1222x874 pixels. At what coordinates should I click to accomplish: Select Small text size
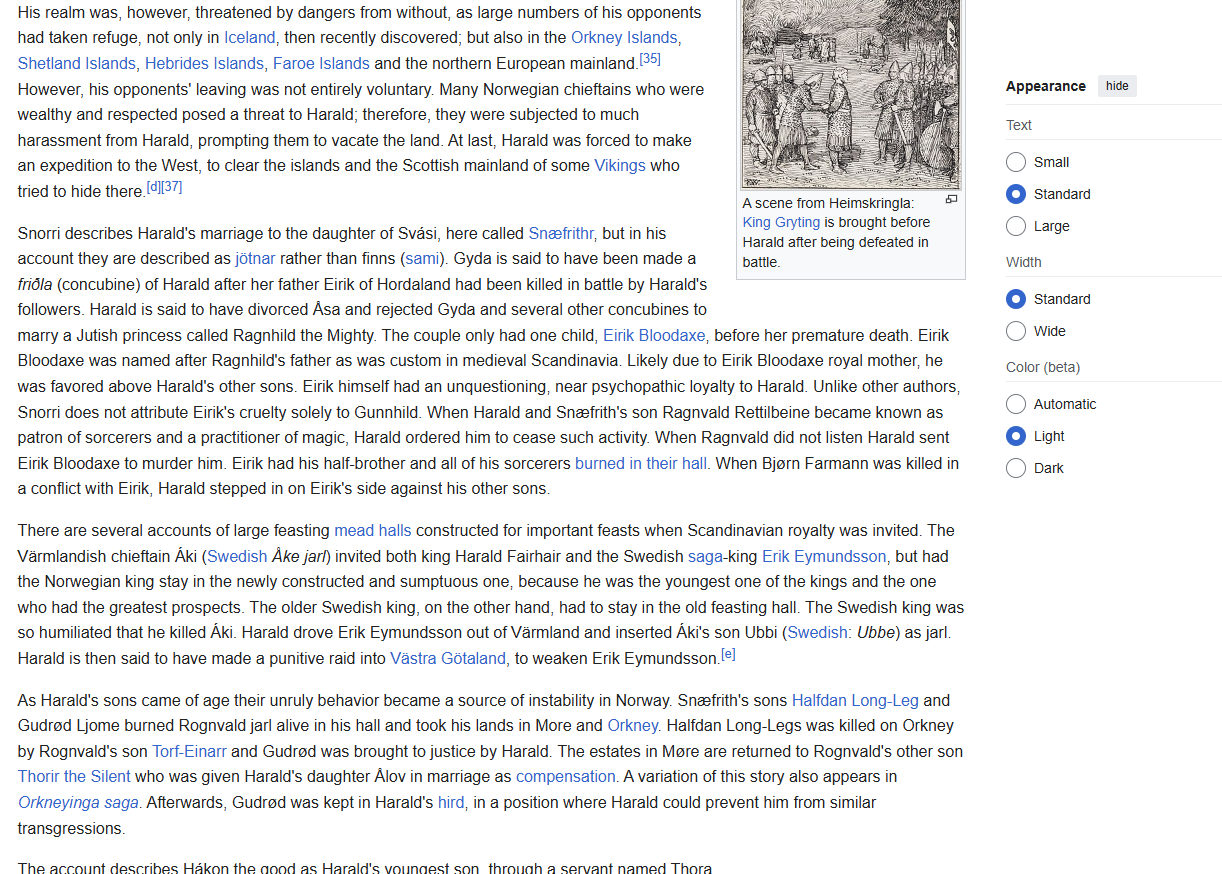pos(1016,162)
